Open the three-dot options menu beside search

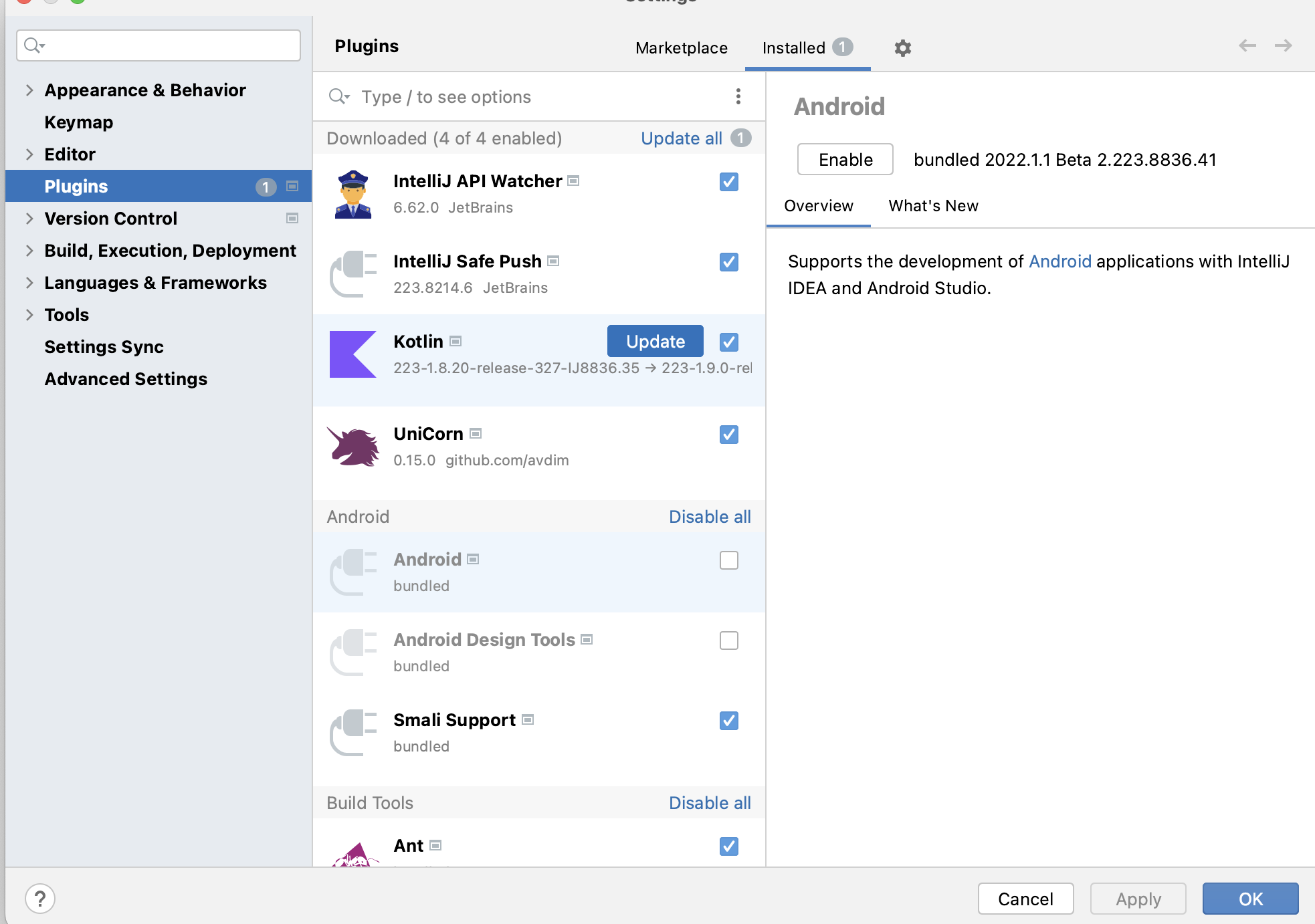click(x=738, y=96)
